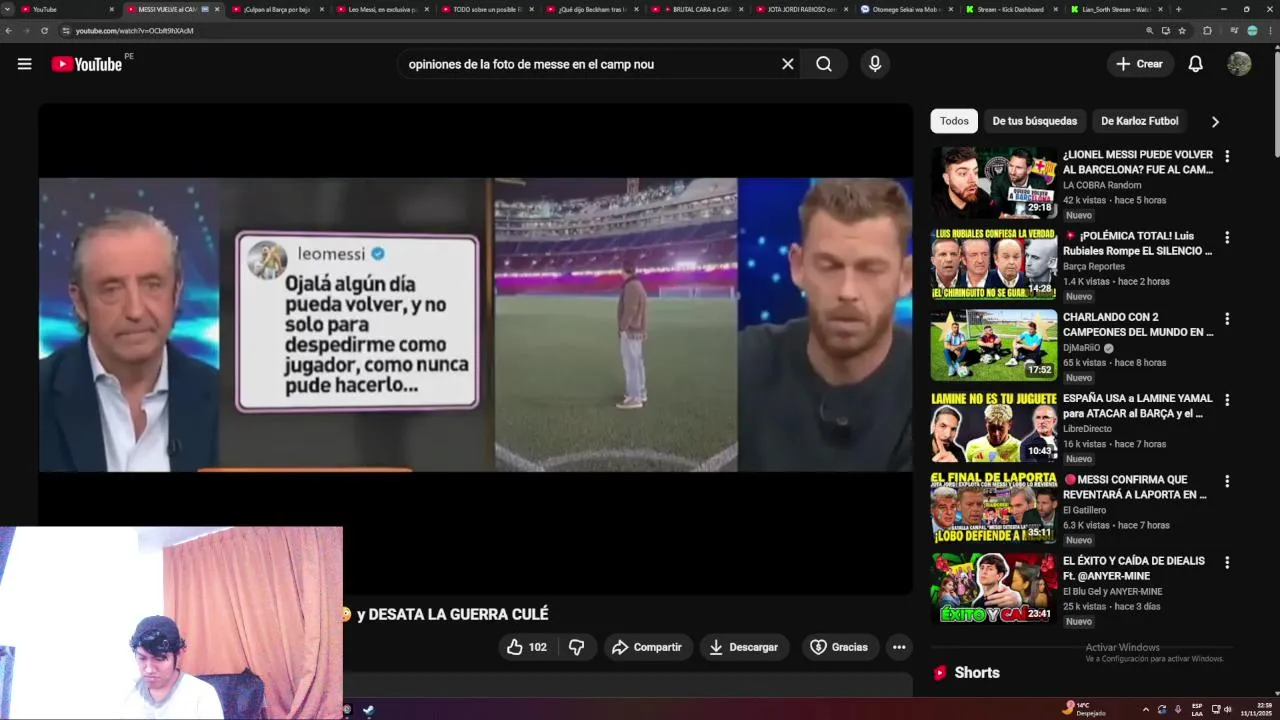Open the tab search dropdown arrow
1280x720 pixels.
(x=6, y=9)
